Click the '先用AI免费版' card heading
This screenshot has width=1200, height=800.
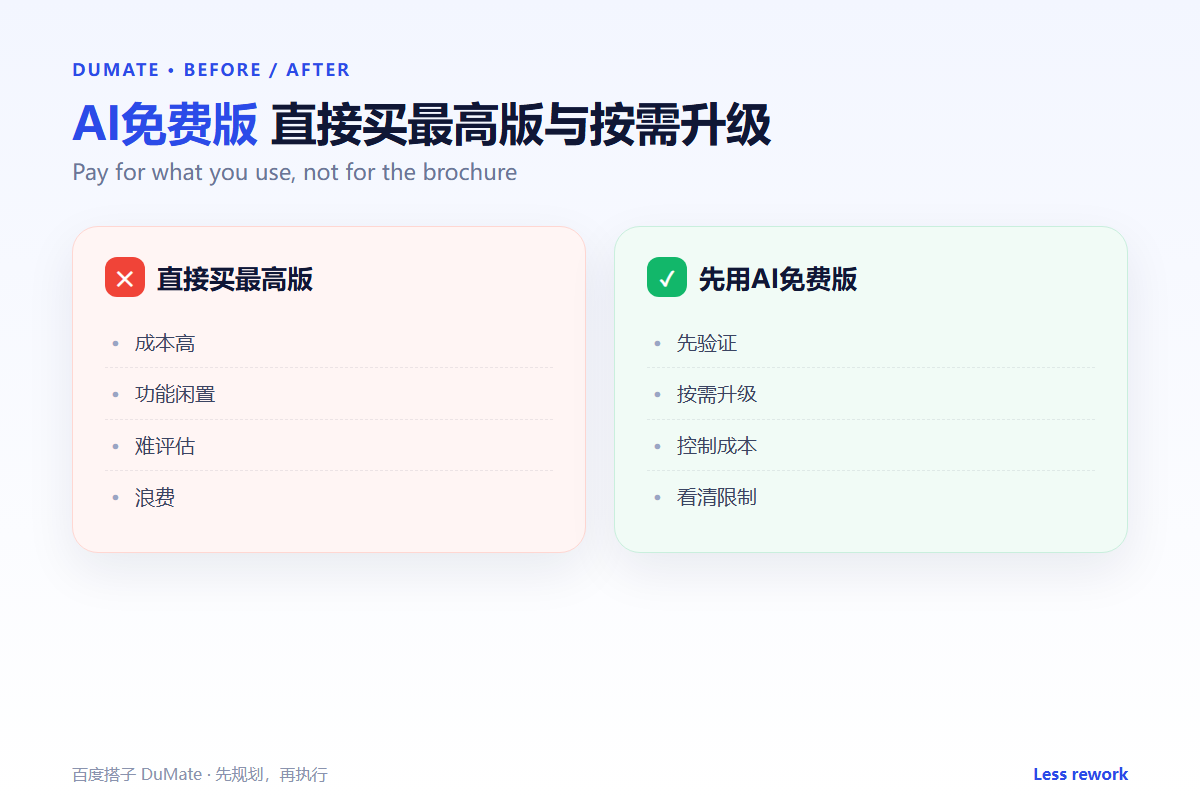777,279
